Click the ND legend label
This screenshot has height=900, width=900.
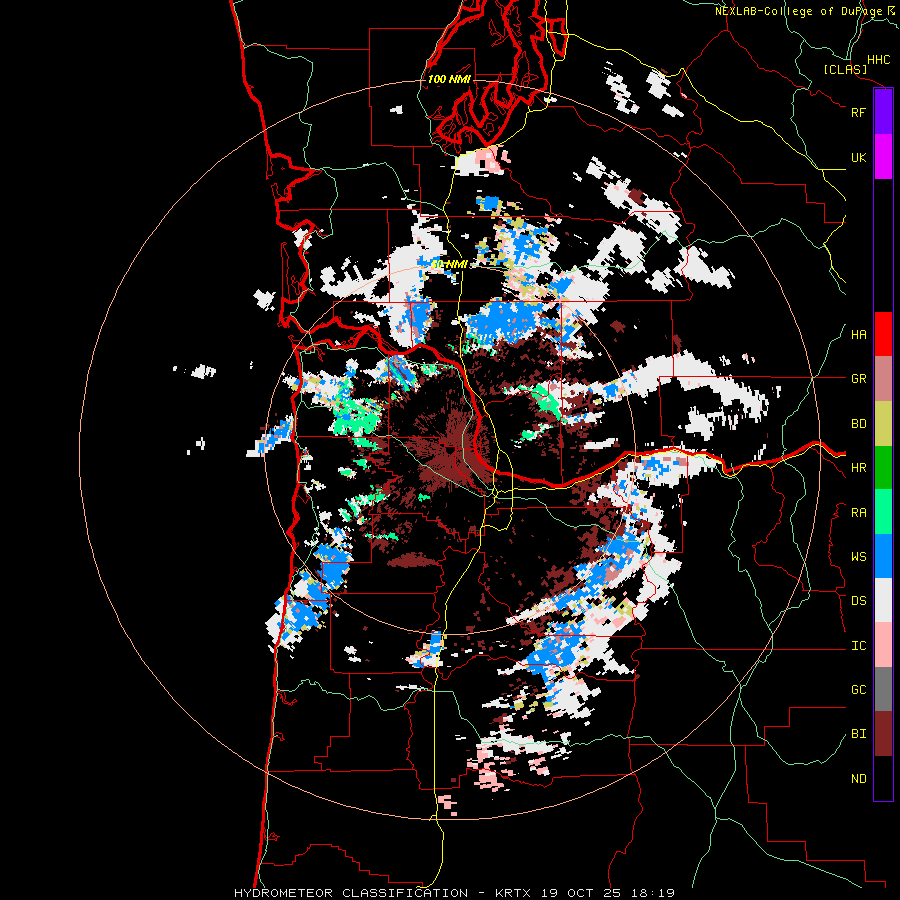tap(858, 779)
